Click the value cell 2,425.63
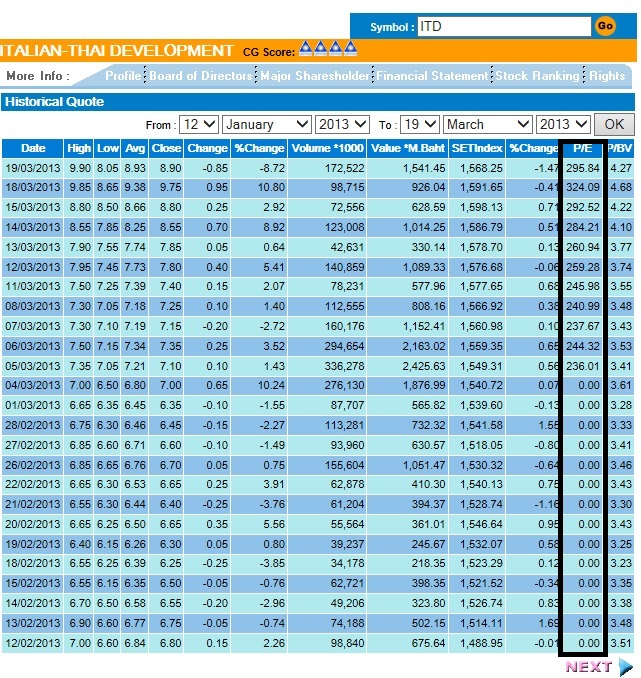Image resolution: width=641 pixels, height=678 pixels. [x=424, y=366]
